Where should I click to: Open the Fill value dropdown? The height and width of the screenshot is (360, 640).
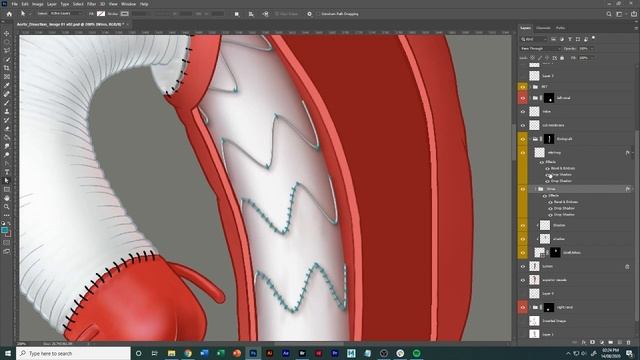coord(592,58)
